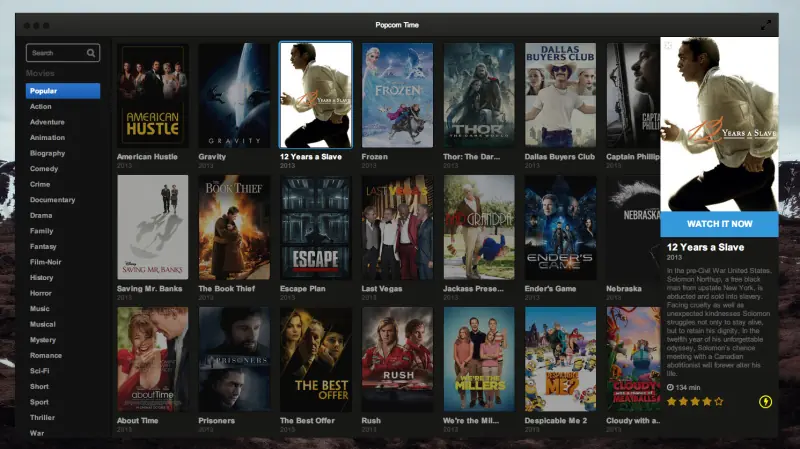This screenshot has height=449, width=800.
Task: Click the search magnifier icon
Action: pyautogui.click(x=91, y=53)
